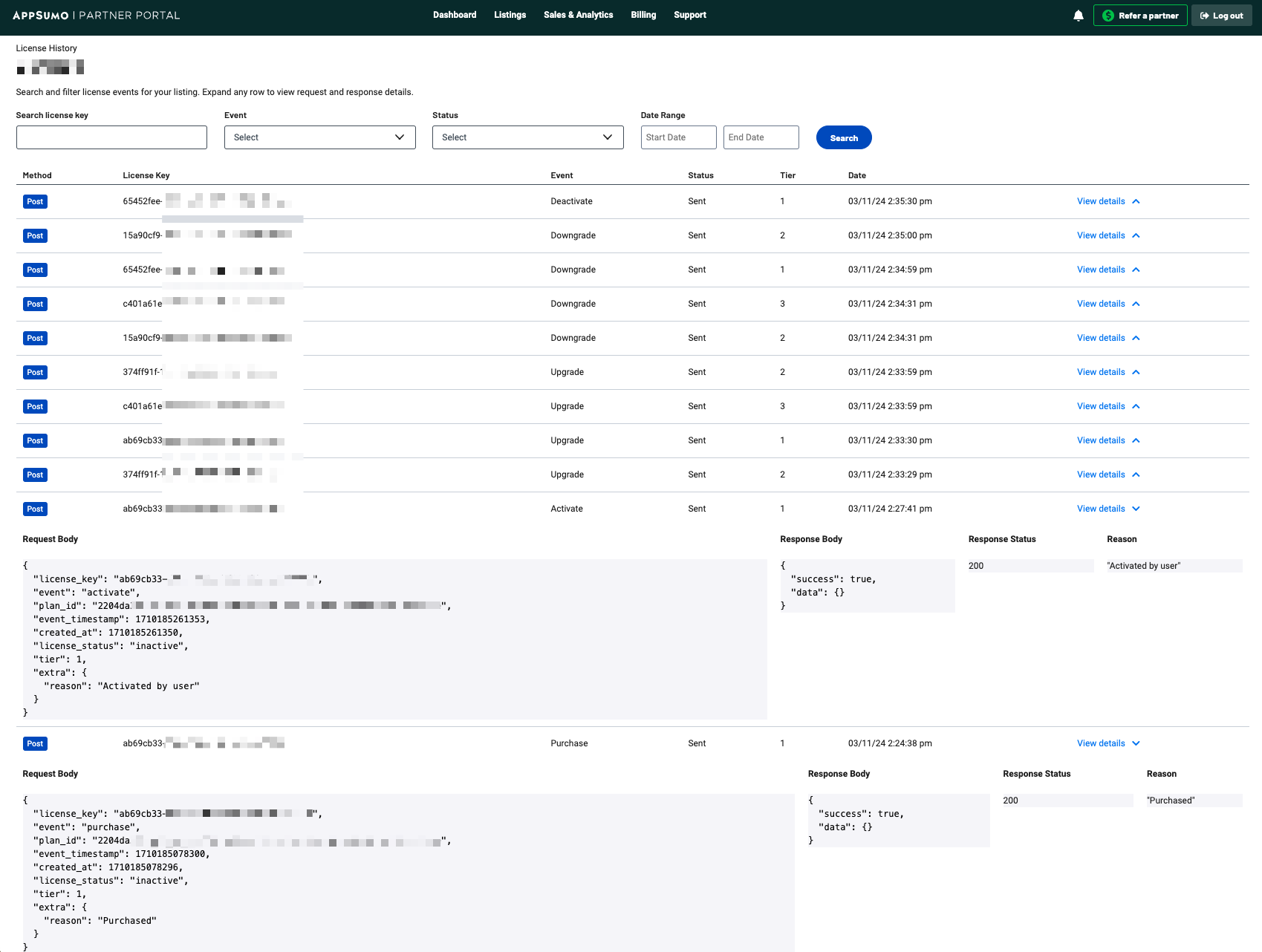Click Response Status 200 for Activate event
Image resolution: width=1262 pixels, height=952 pixels.
coord(976,566)
